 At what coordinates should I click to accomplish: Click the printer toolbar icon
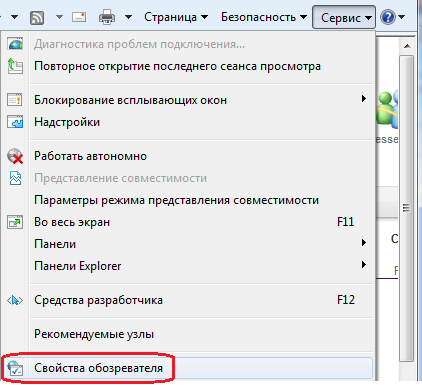(107, 17)
